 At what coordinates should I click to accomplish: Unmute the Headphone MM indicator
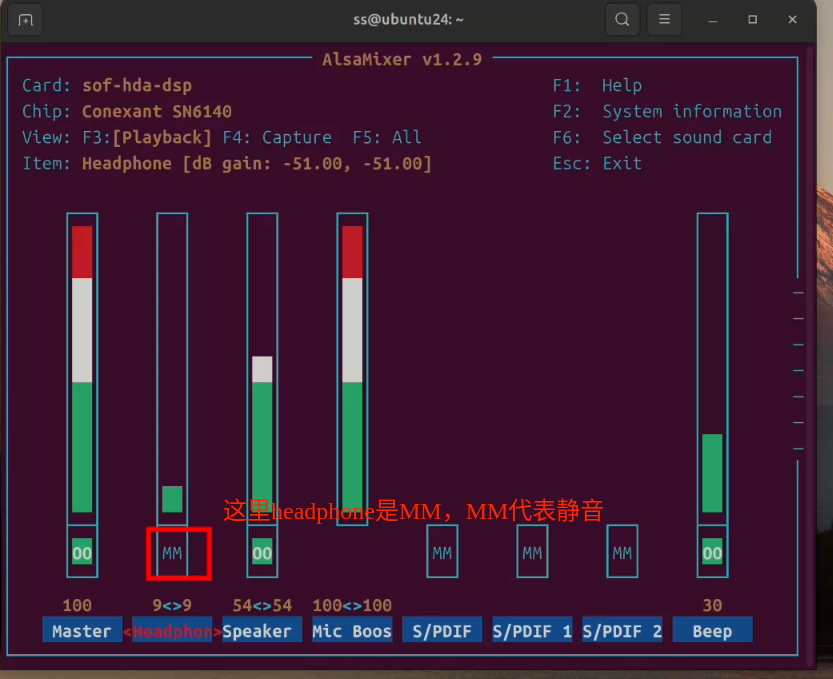coord(172,553)
